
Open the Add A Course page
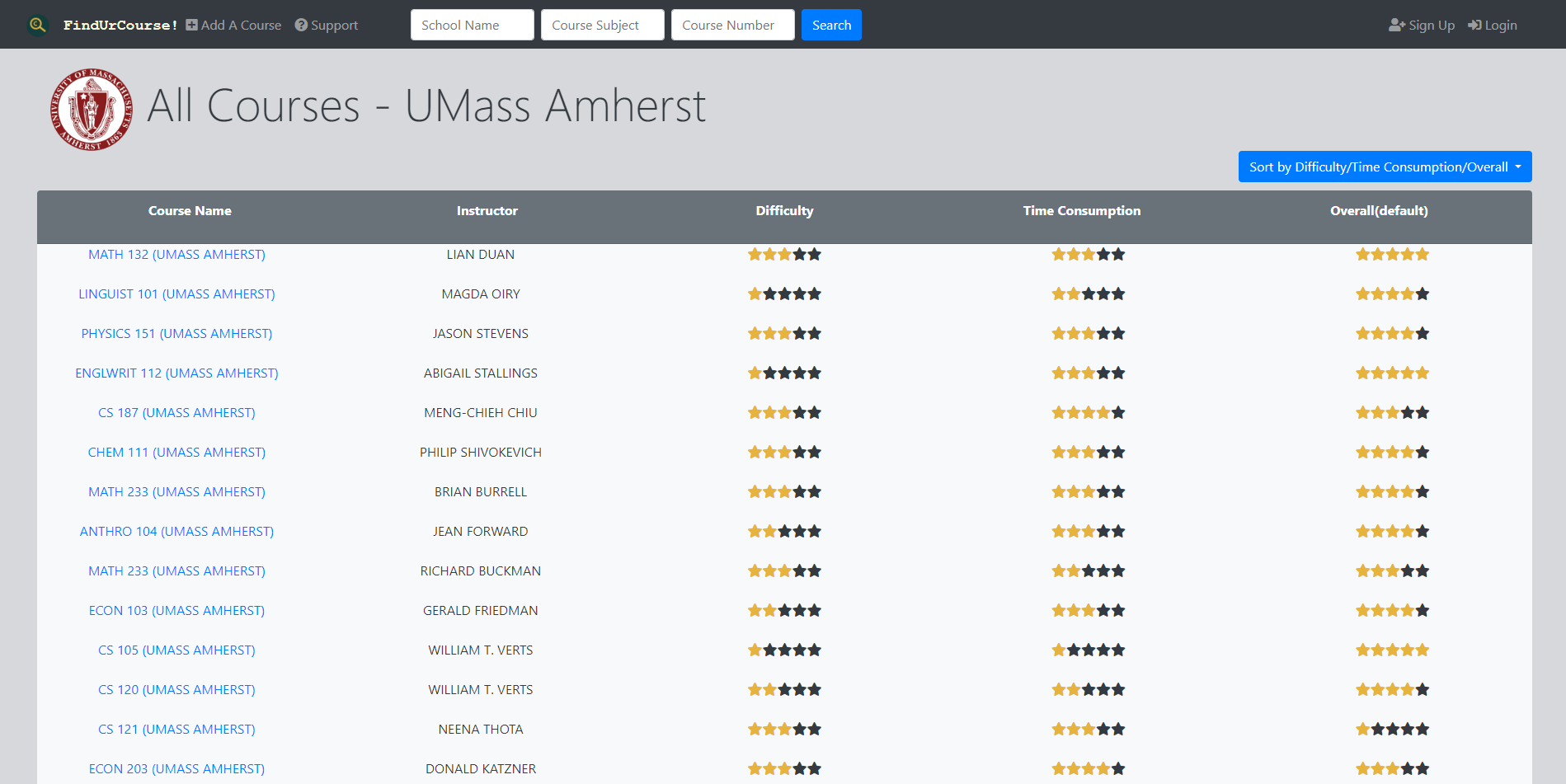233,26
